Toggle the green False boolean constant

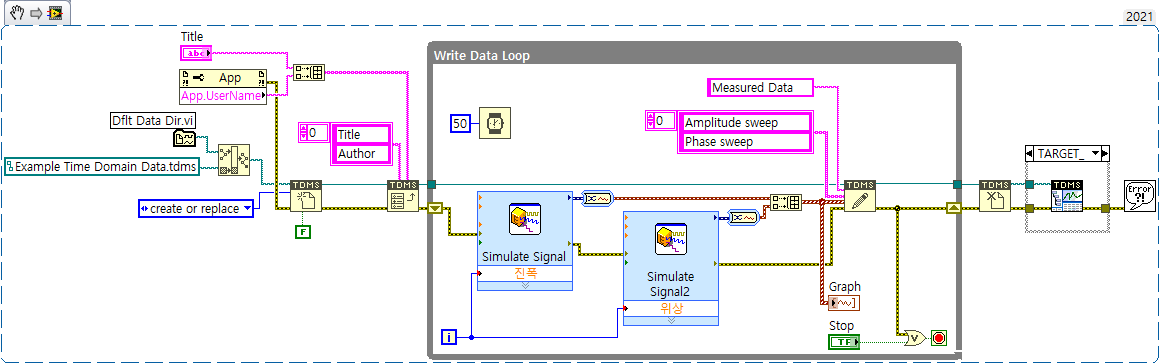pyautogui.click(x=303, y=232)
